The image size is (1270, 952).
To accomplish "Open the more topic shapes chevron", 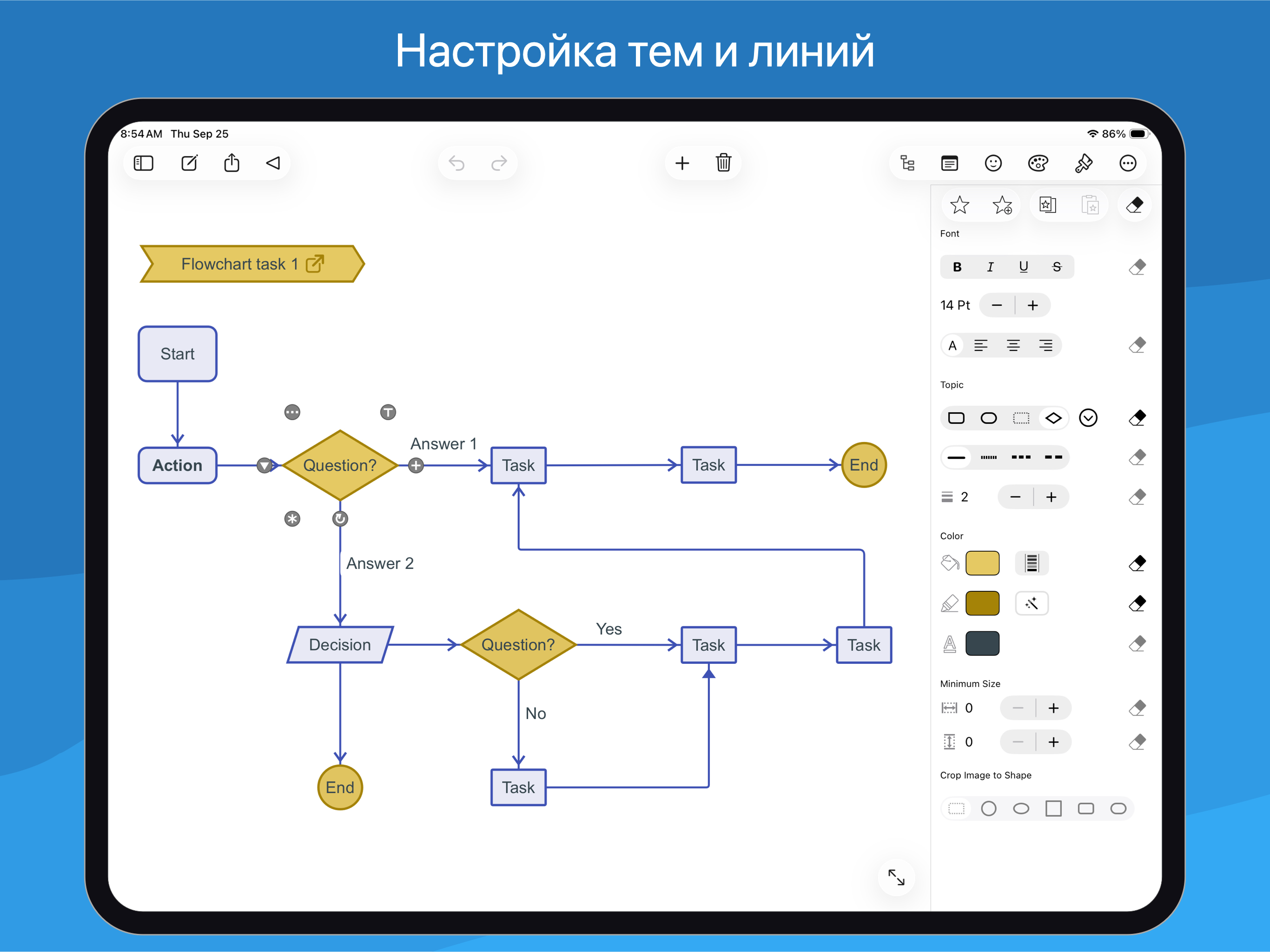I will 1089,418.
